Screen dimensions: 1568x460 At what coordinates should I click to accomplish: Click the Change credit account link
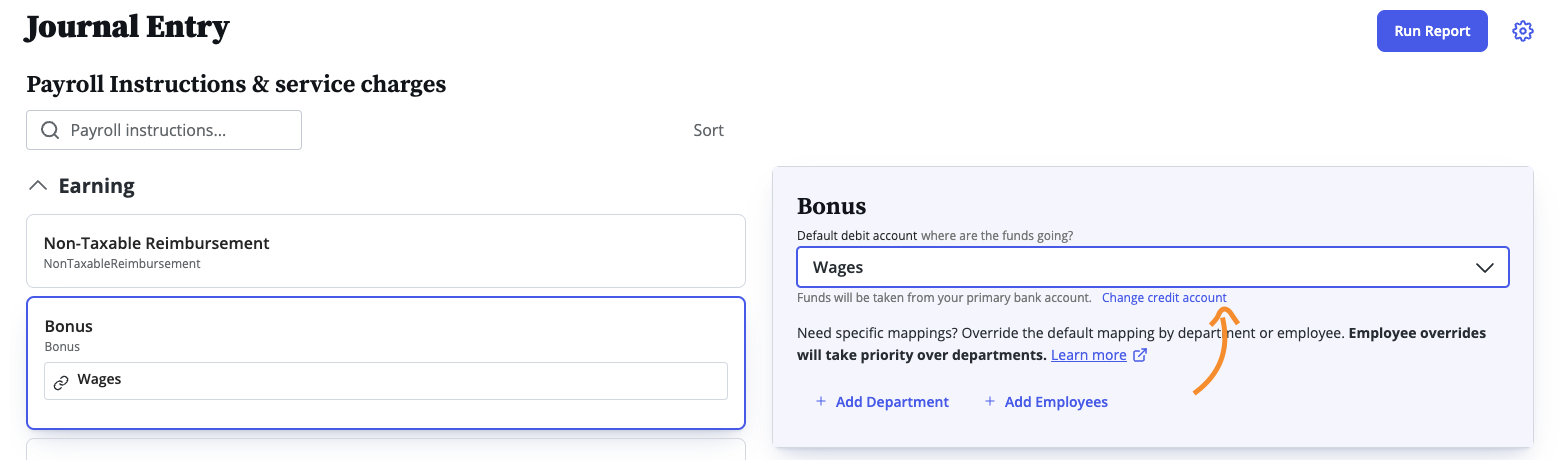1164,297
